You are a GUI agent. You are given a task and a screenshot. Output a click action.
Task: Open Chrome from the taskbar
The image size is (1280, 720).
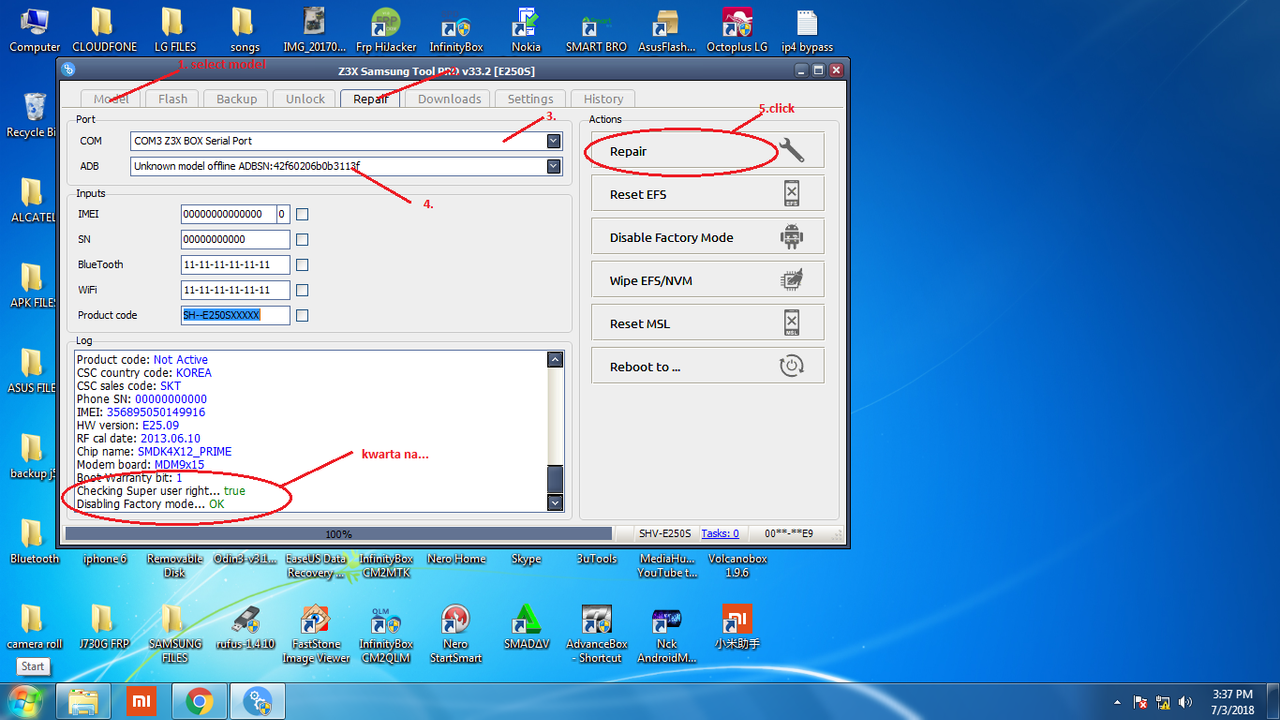pos(198,702)
